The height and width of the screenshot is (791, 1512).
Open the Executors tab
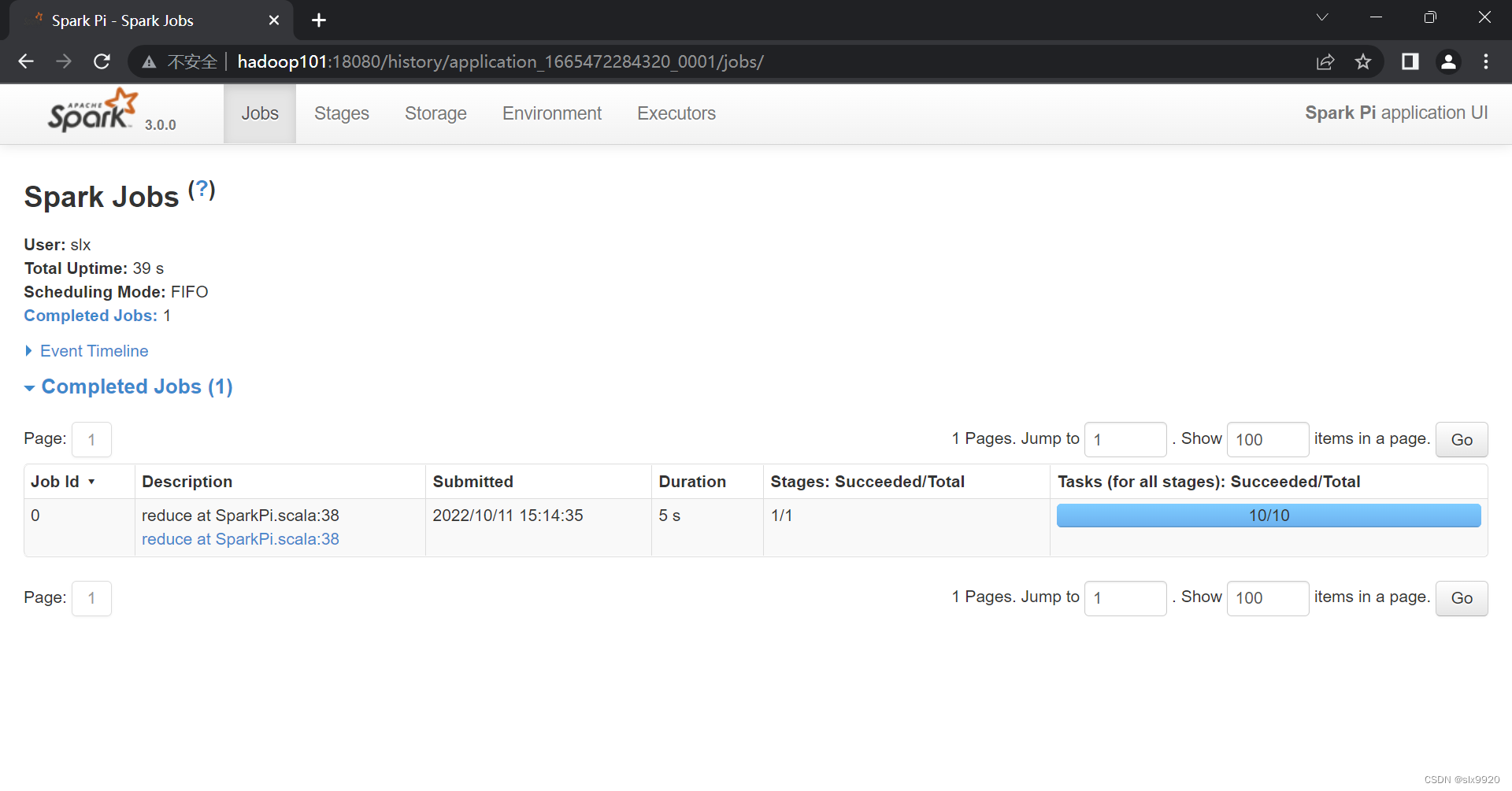[x=676, y=113]
